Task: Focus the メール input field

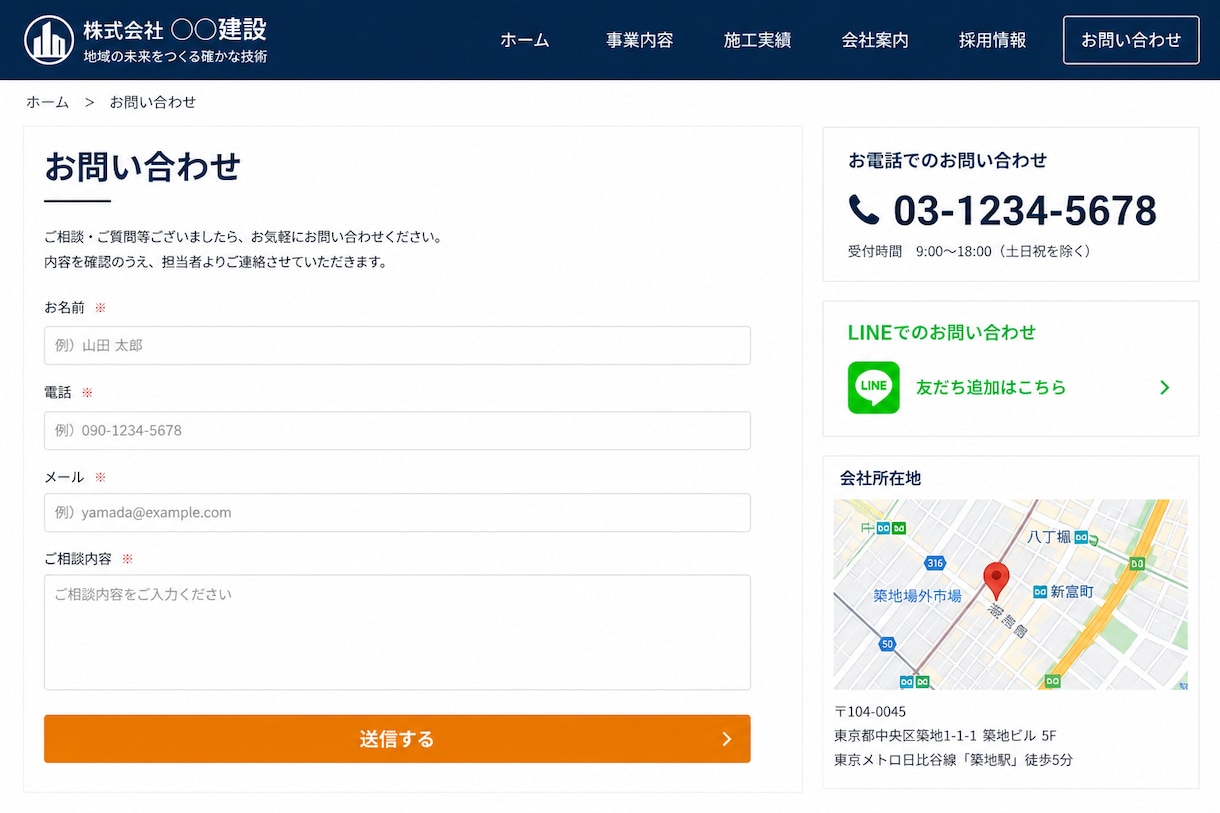Action: [397, 512]
